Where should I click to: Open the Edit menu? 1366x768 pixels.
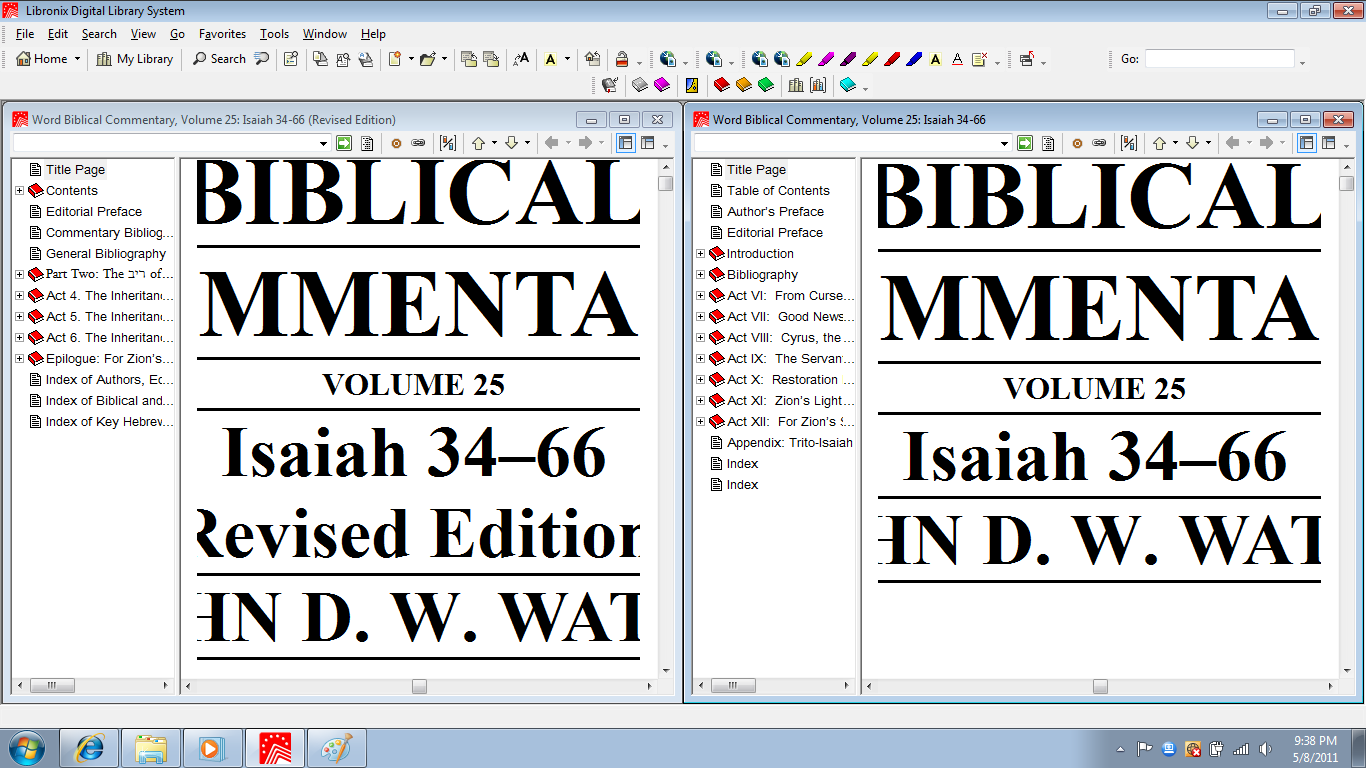click(58, 34)
